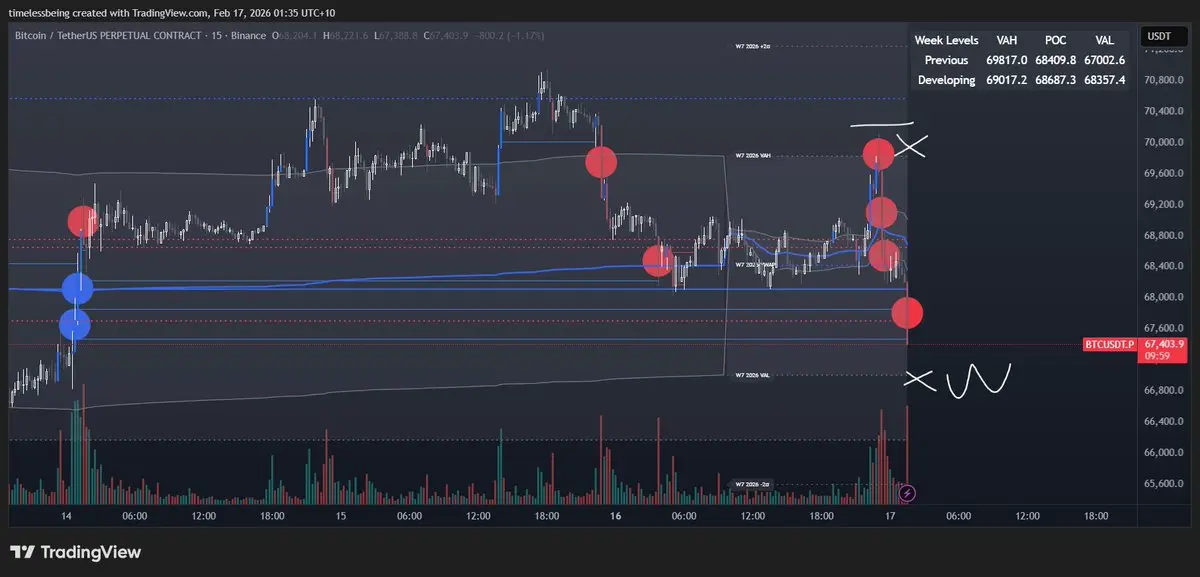Click the Developing row label
This screenshot has width=1200, height=577.
coord(946,80)
